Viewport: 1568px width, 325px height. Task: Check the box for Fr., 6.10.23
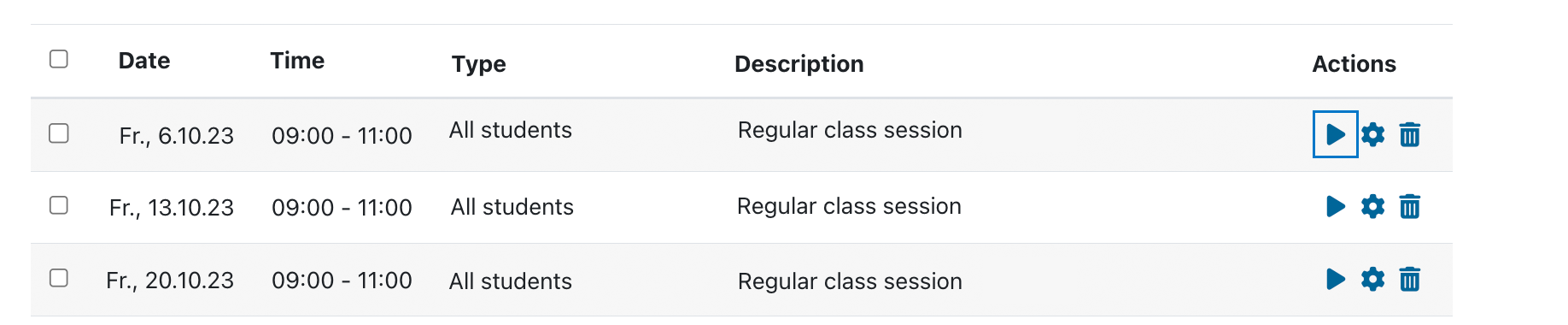(59, 133)
